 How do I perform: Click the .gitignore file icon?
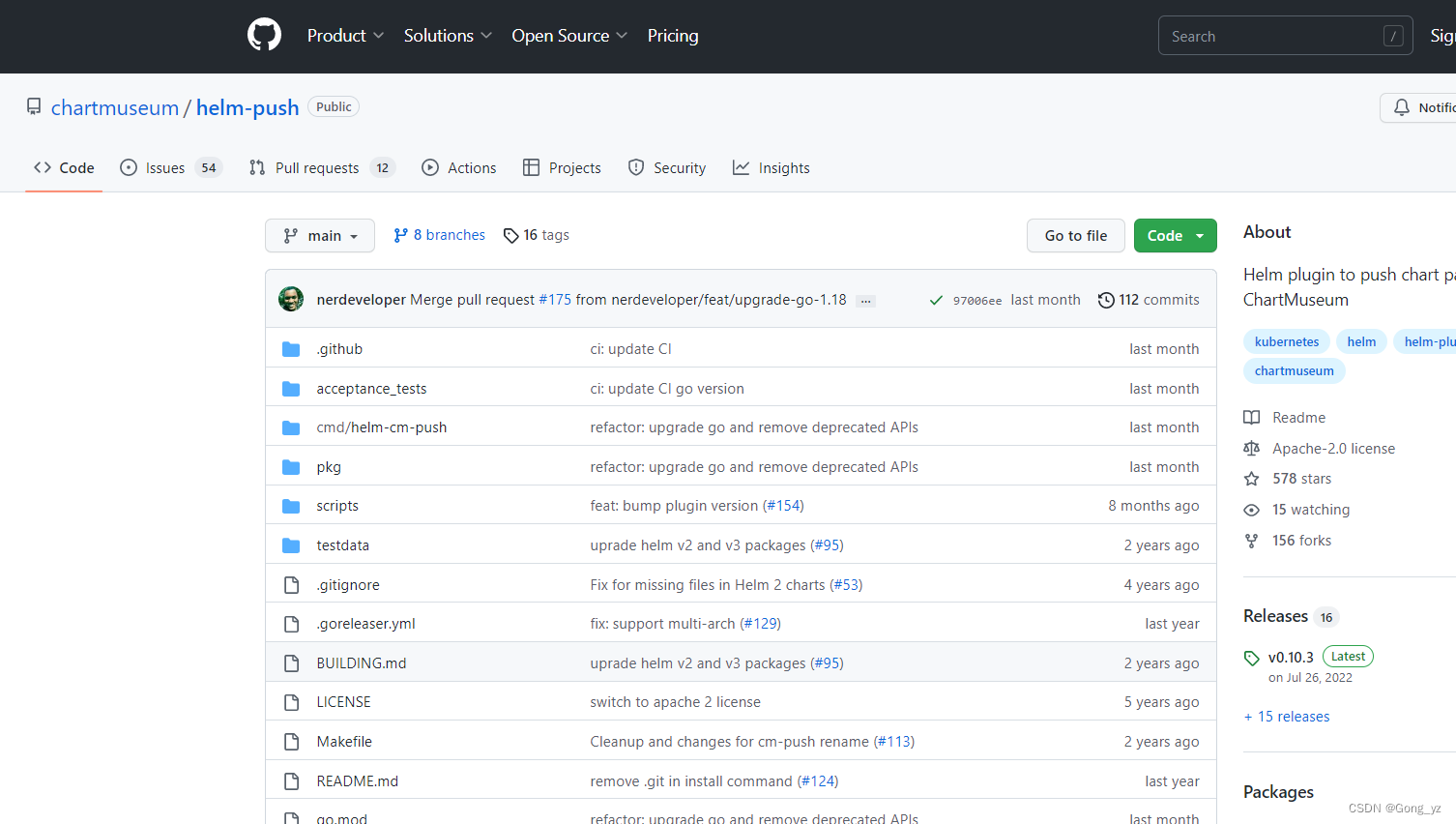point(291,585)
